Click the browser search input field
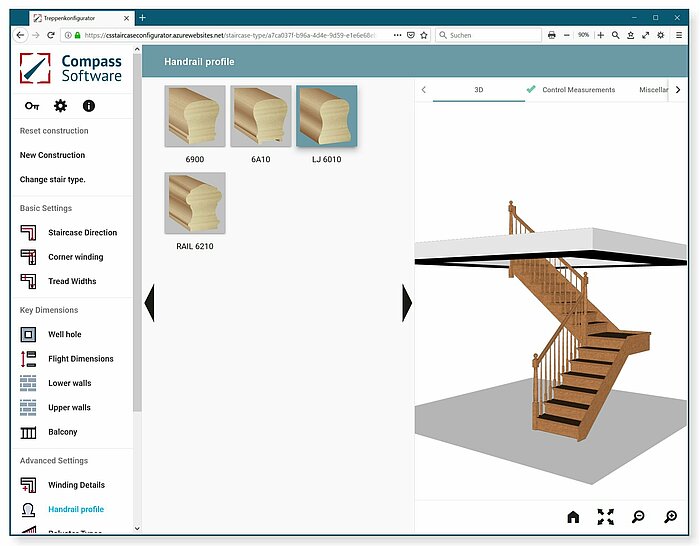Viewport: 700px width, 546px height. coord(485,35)
